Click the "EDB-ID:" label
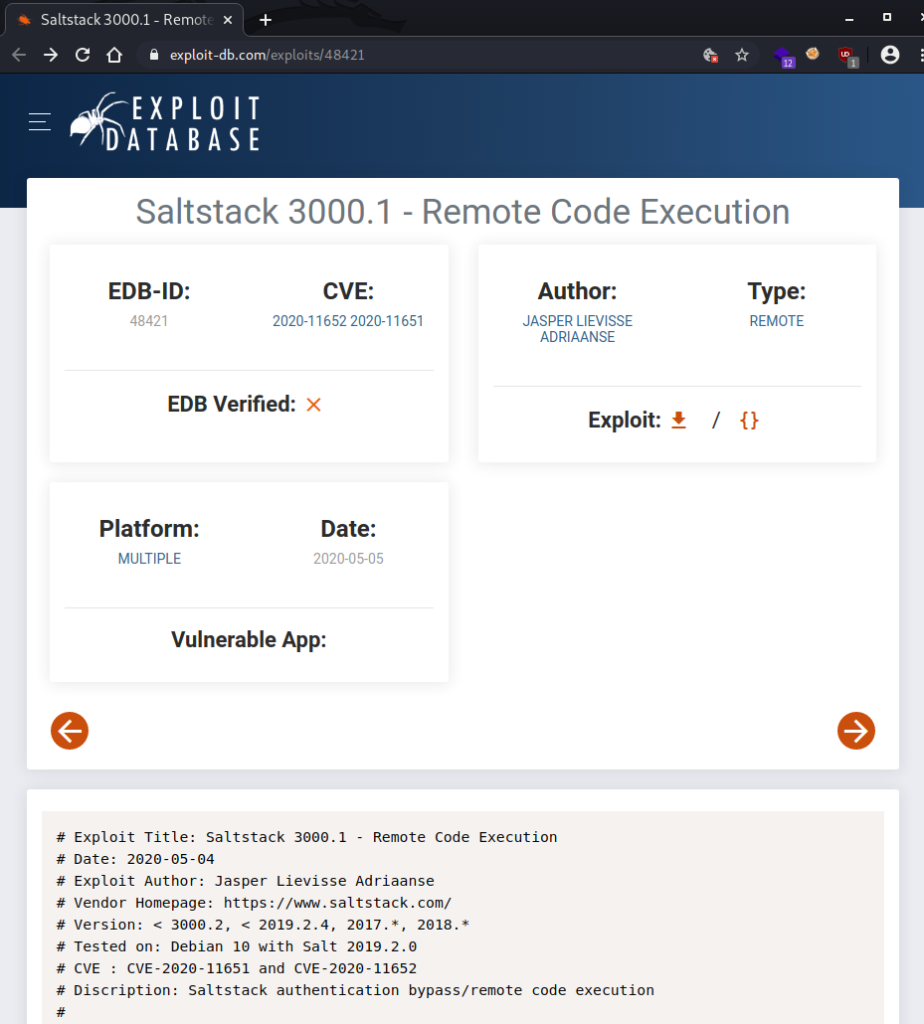This screenshot has height=1024, width=924. (149, 291)
